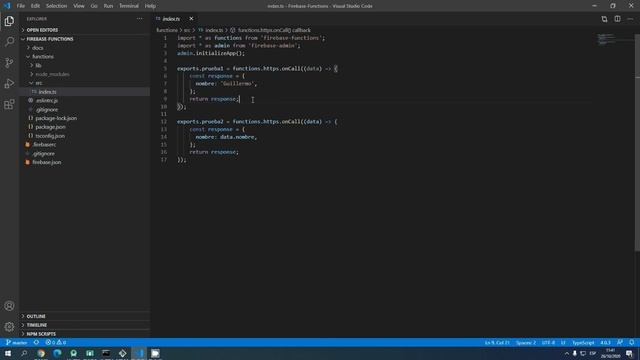Image resolution: width=640 pixels, height=360 pixels.
Task: Open the Run menu
Action: point(108,6)
